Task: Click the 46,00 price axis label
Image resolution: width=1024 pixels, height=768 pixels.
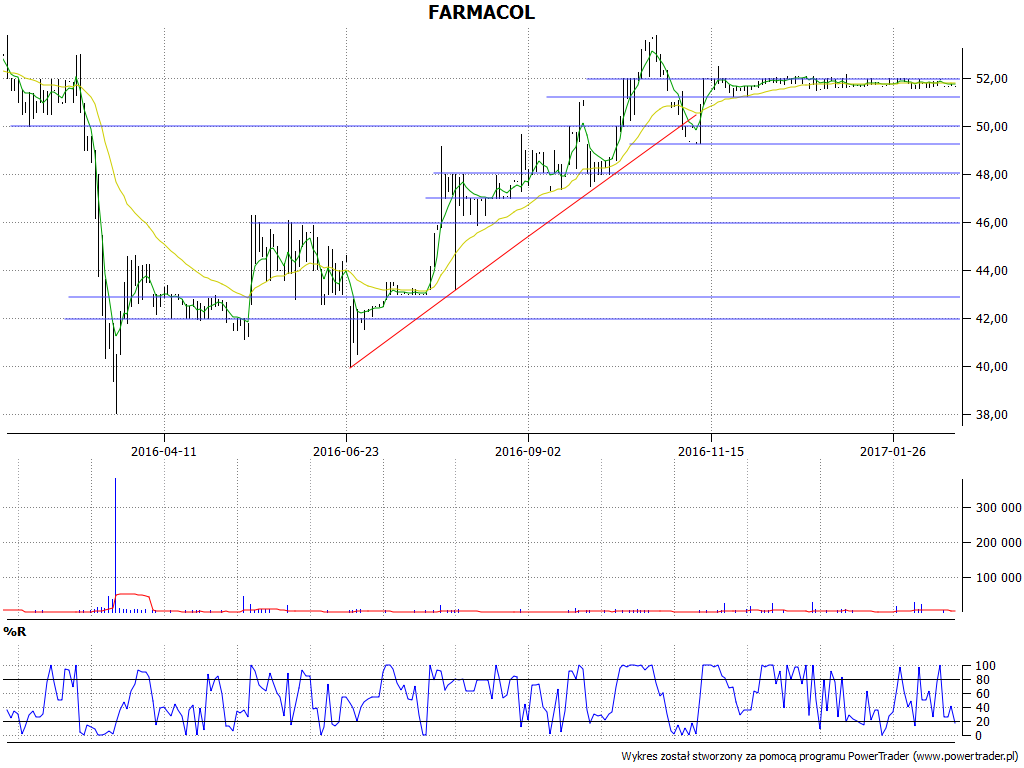Action: tap(991, 223)
